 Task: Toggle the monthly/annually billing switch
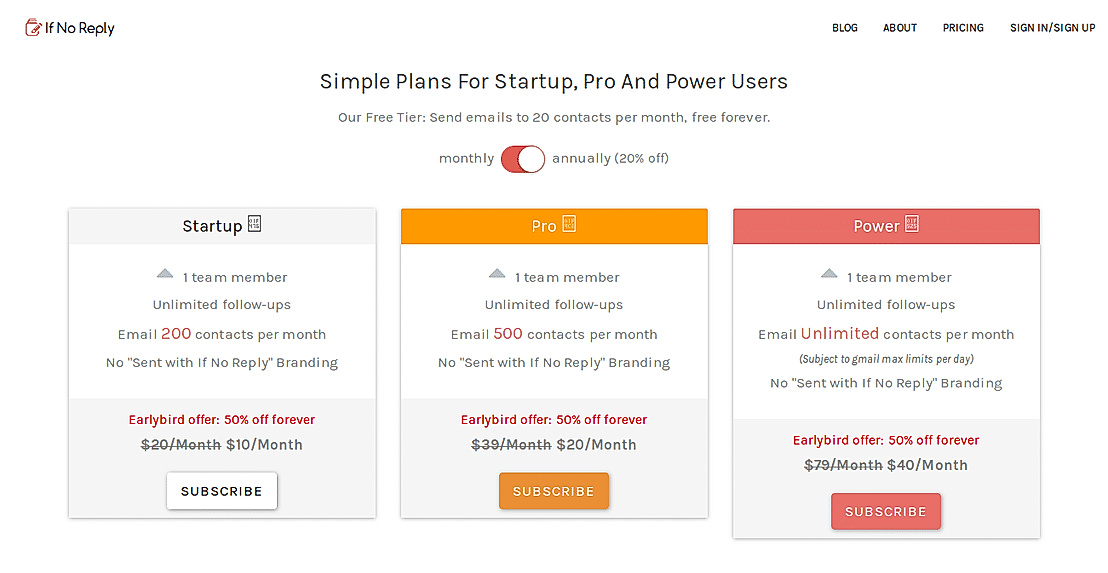pos(523,159)
